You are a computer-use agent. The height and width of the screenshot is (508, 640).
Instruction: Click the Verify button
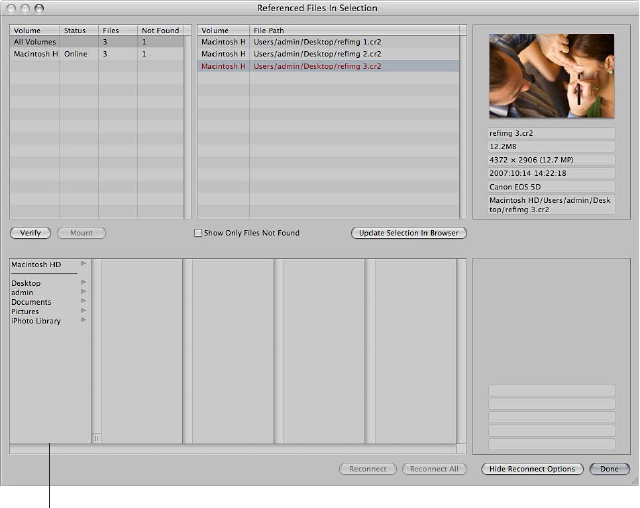pos(30,233)
